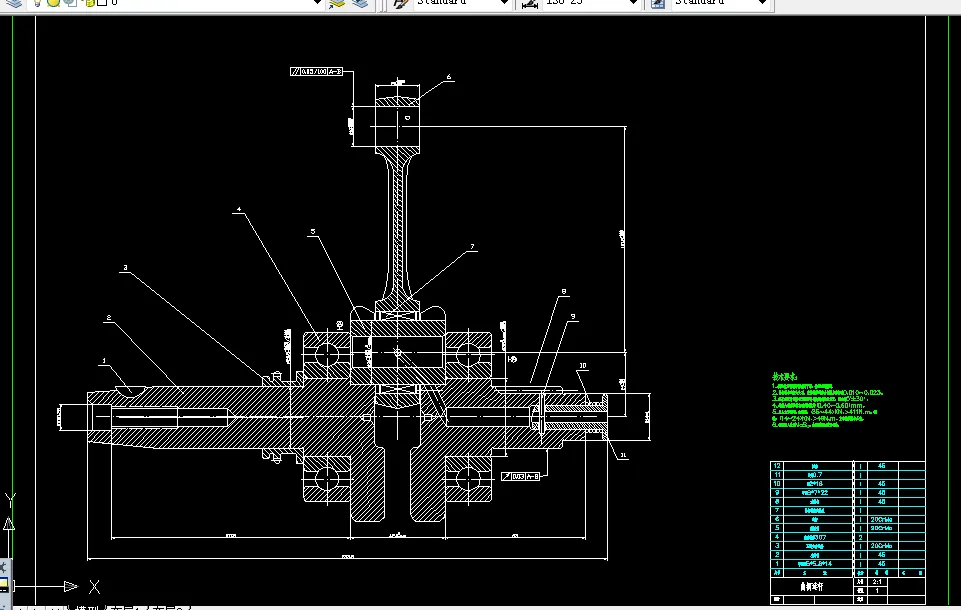Click the dimension style toolbar icon
961x610 pixels.
click(x=530, y=3)
